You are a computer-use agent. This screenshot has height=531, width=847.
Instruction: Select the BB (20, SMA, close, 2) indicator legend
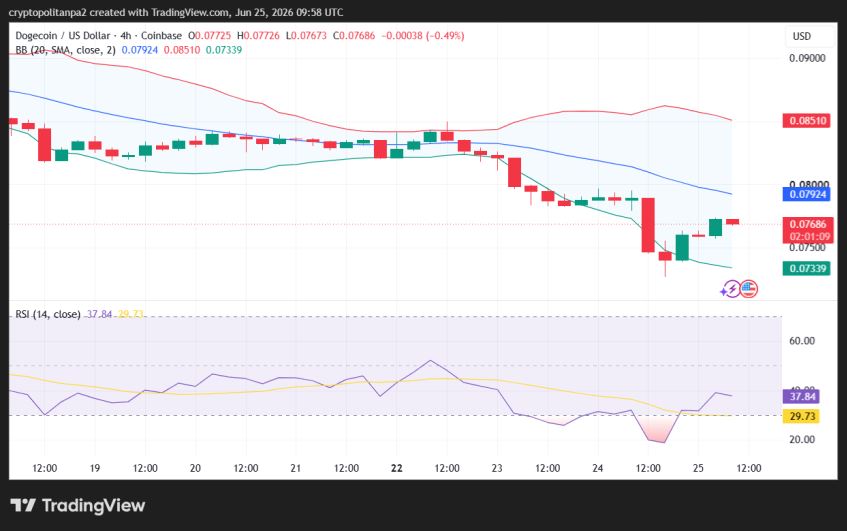click(65, 50)
